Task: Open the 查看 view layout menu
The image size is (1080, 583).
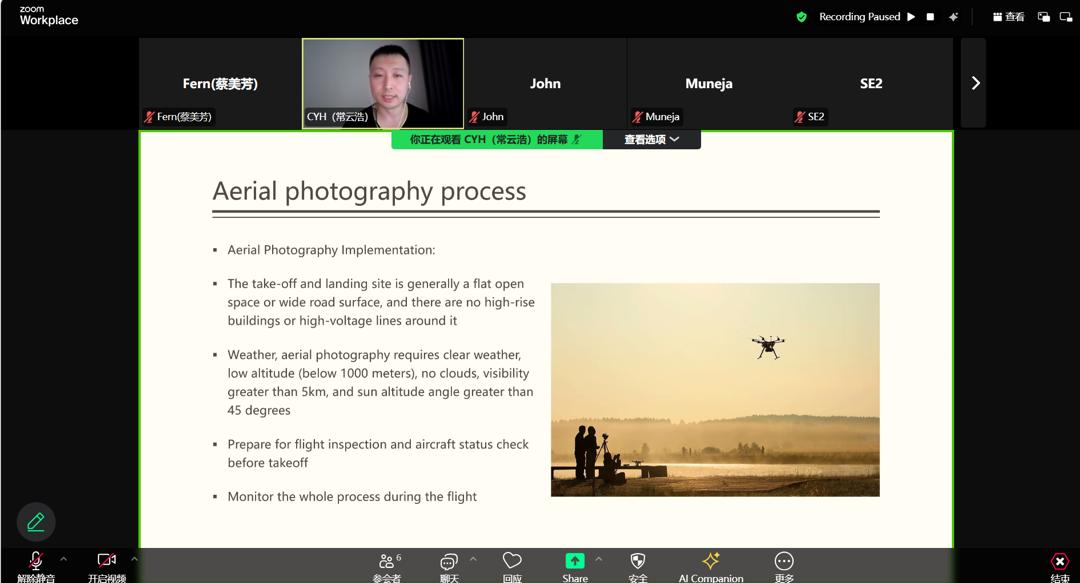Action: 1008,17
